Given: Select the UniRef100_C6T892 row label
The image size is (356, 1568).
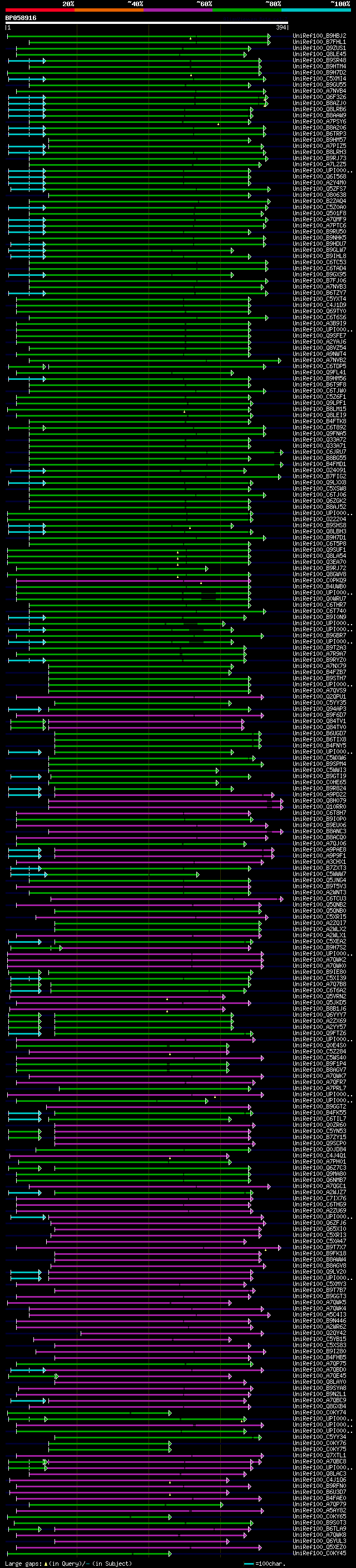Looking at the screenshot, I should click(x=319, y=428).
